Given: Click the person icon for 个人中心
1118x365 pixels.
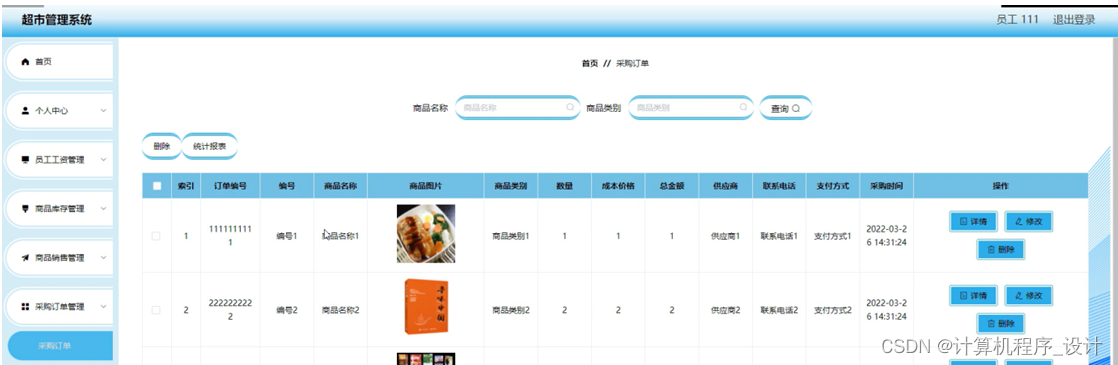Looking at the screenshot, I should tap(25, 110).
